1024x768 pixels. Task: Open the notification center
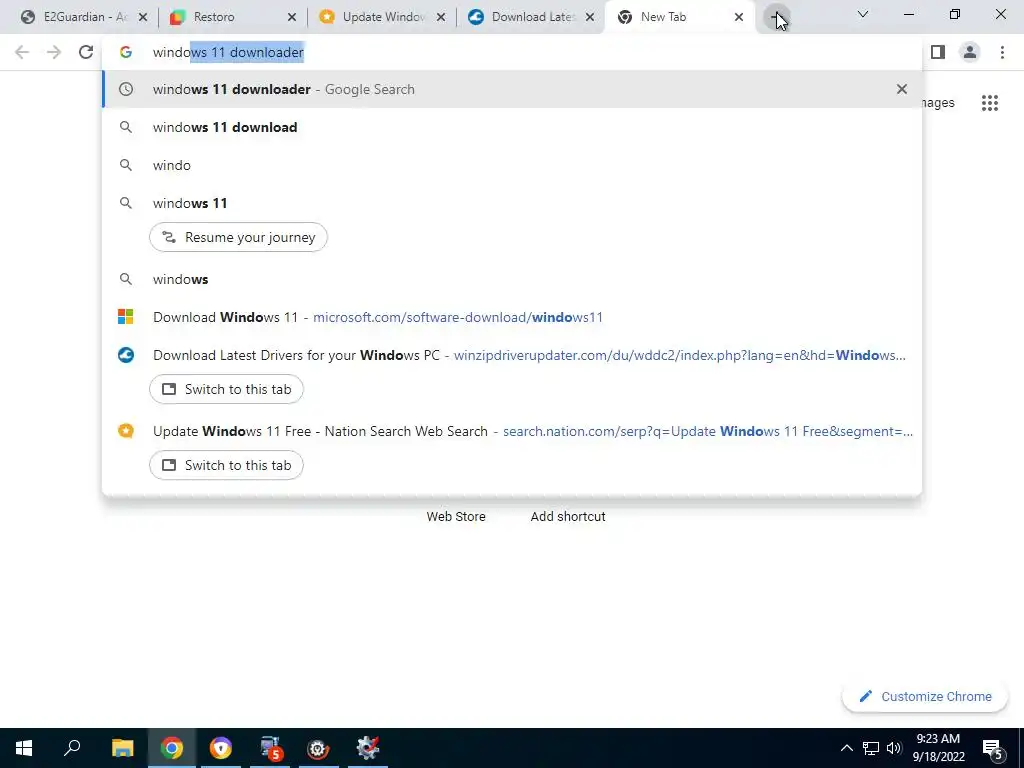point(992,748)
